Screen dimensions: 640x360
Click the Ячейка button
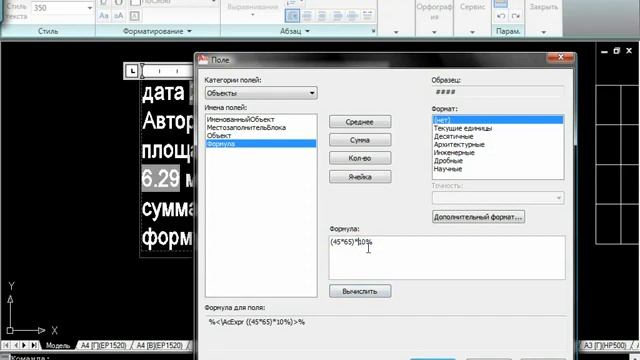coord(360,177)
